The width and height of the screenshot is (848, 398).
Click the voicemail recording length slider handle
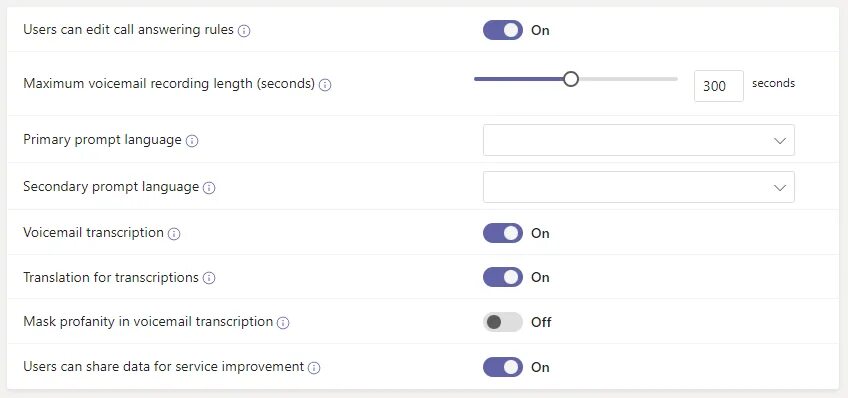[571, 79]
